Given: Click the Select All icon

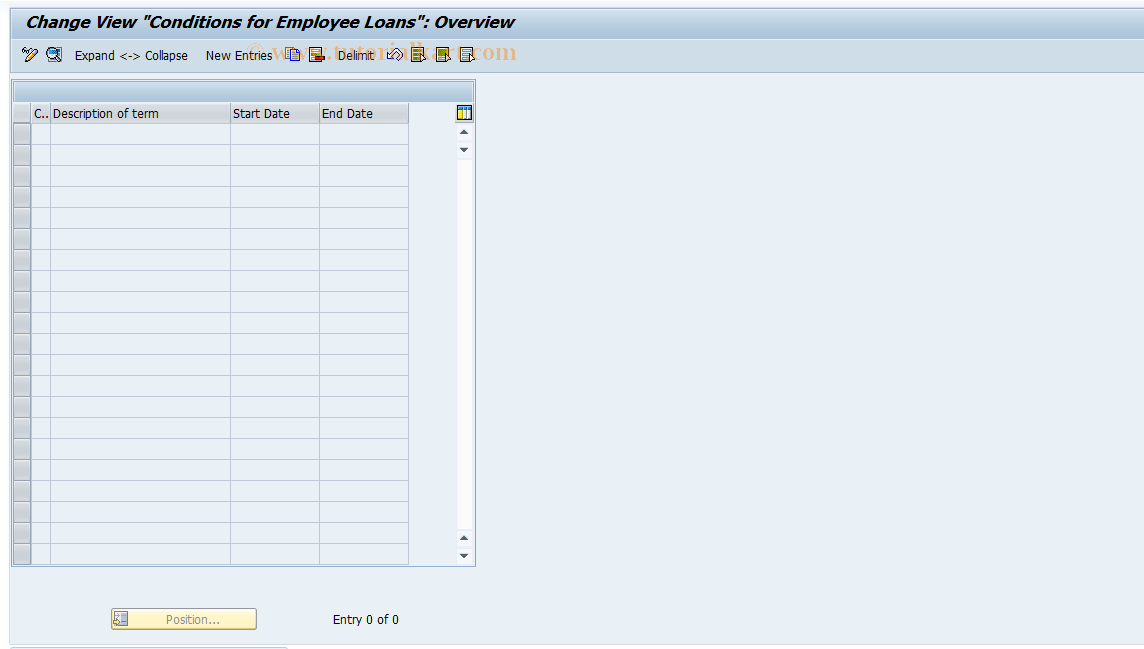Looking at the screenshot, I should [418, 55].
